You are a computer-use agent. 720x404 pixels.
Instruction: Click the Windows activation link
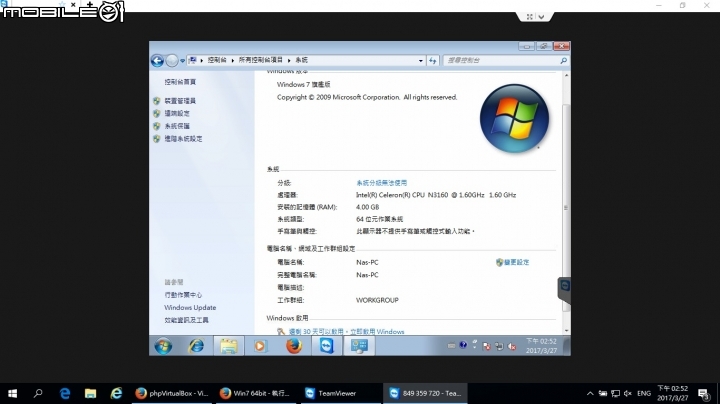coord(347,331)
